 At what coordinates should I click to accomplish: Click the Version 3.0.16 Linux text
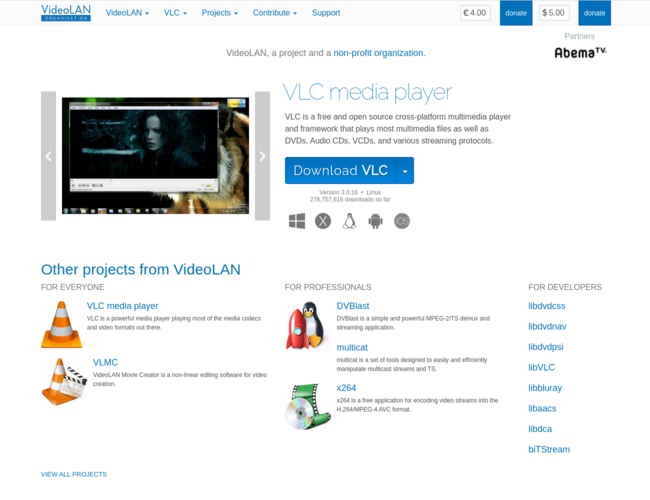click(350, 192)
